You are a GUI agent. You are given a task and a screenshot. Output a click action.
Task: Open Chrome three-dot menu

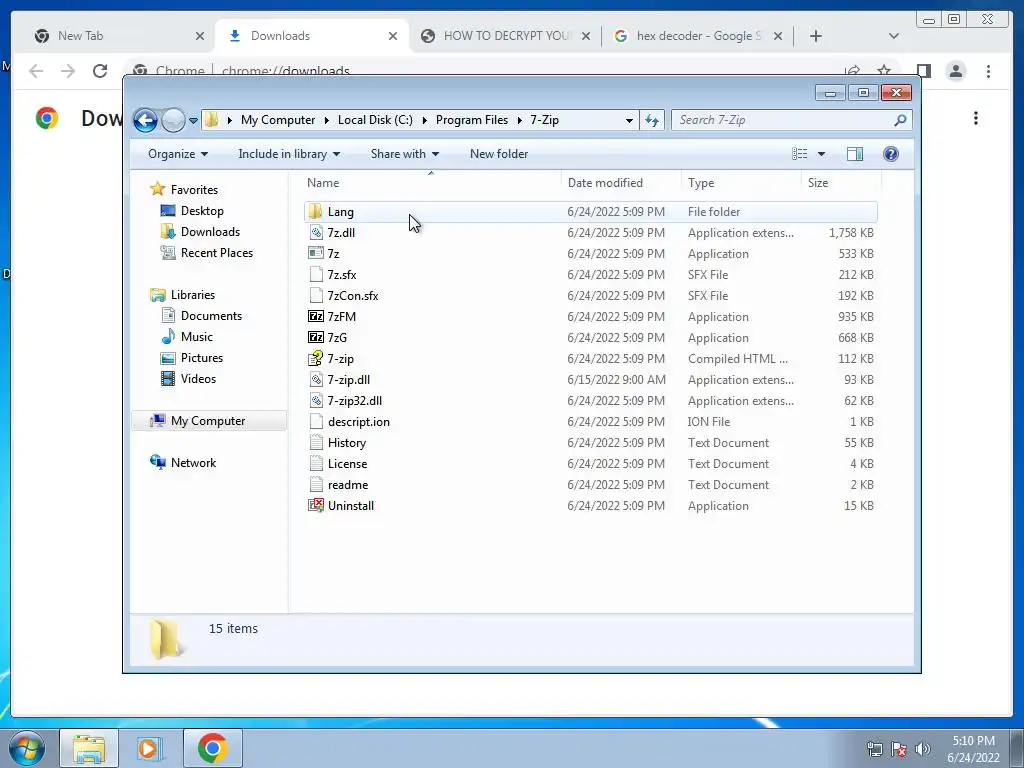[988, 71]
